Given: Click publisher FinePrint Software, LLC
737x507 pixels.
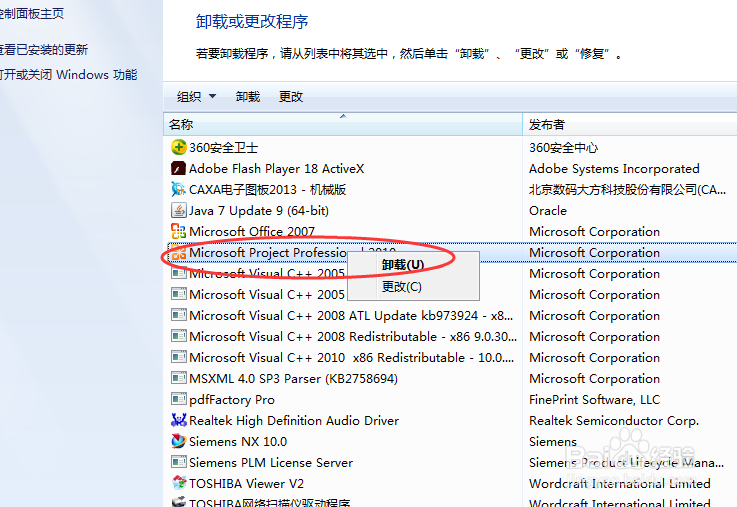Looking at the screenshot, I should coord(594,399).
